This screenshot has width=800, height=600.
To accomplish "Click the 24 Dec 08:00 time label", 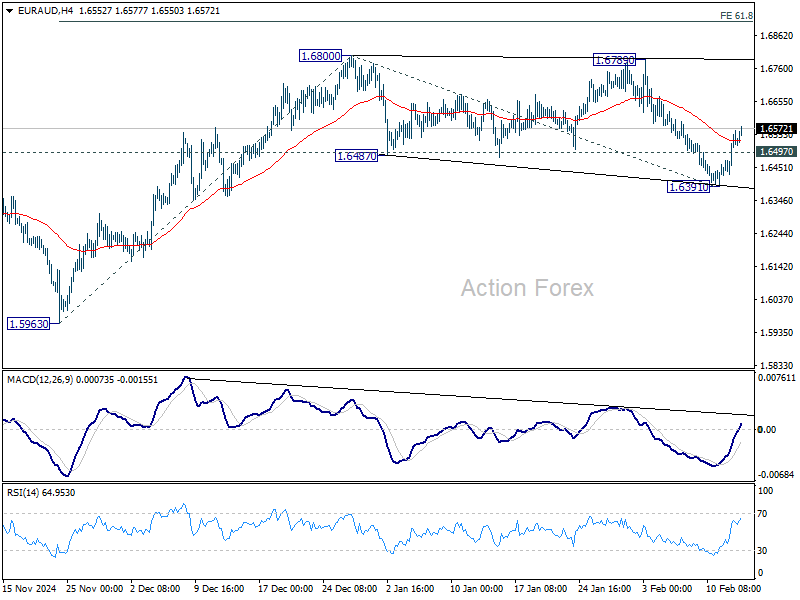I will pyautogui.click(x=350, y=589).
